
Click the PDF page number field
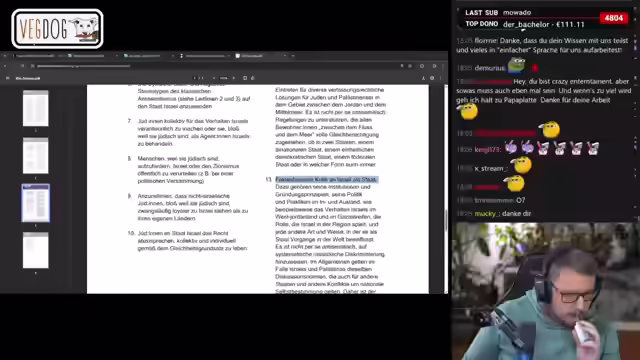195,78
